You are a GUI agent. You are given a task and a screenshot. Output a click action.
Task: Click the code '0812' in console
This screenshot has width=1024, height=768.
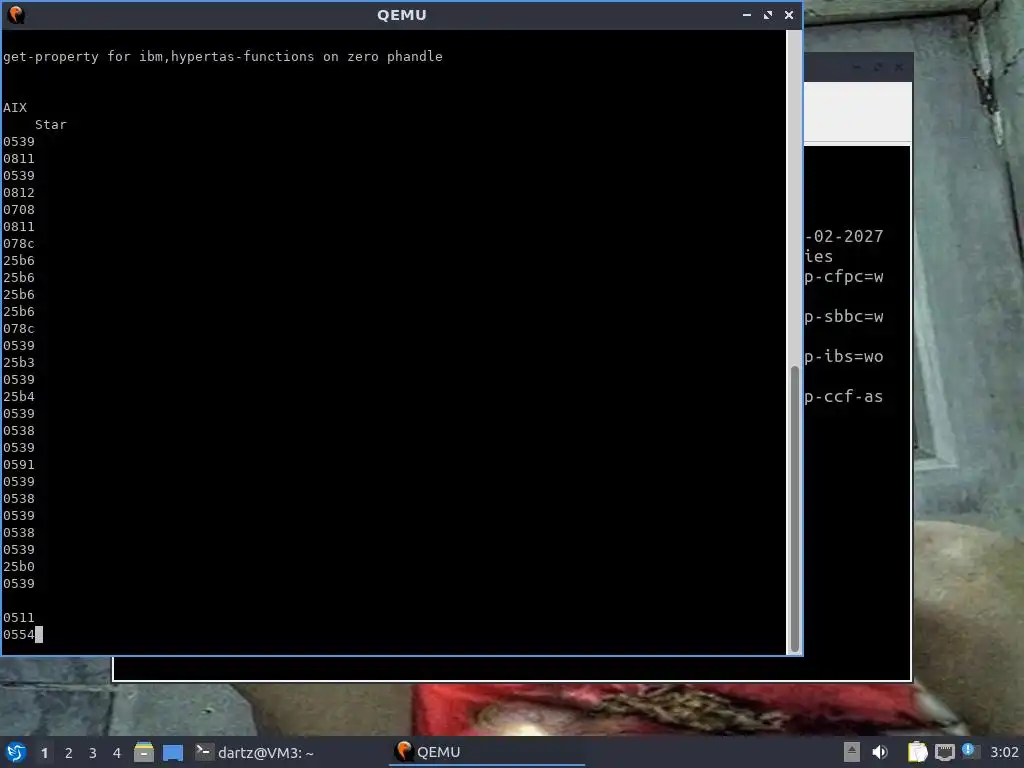tap(19, 193)
